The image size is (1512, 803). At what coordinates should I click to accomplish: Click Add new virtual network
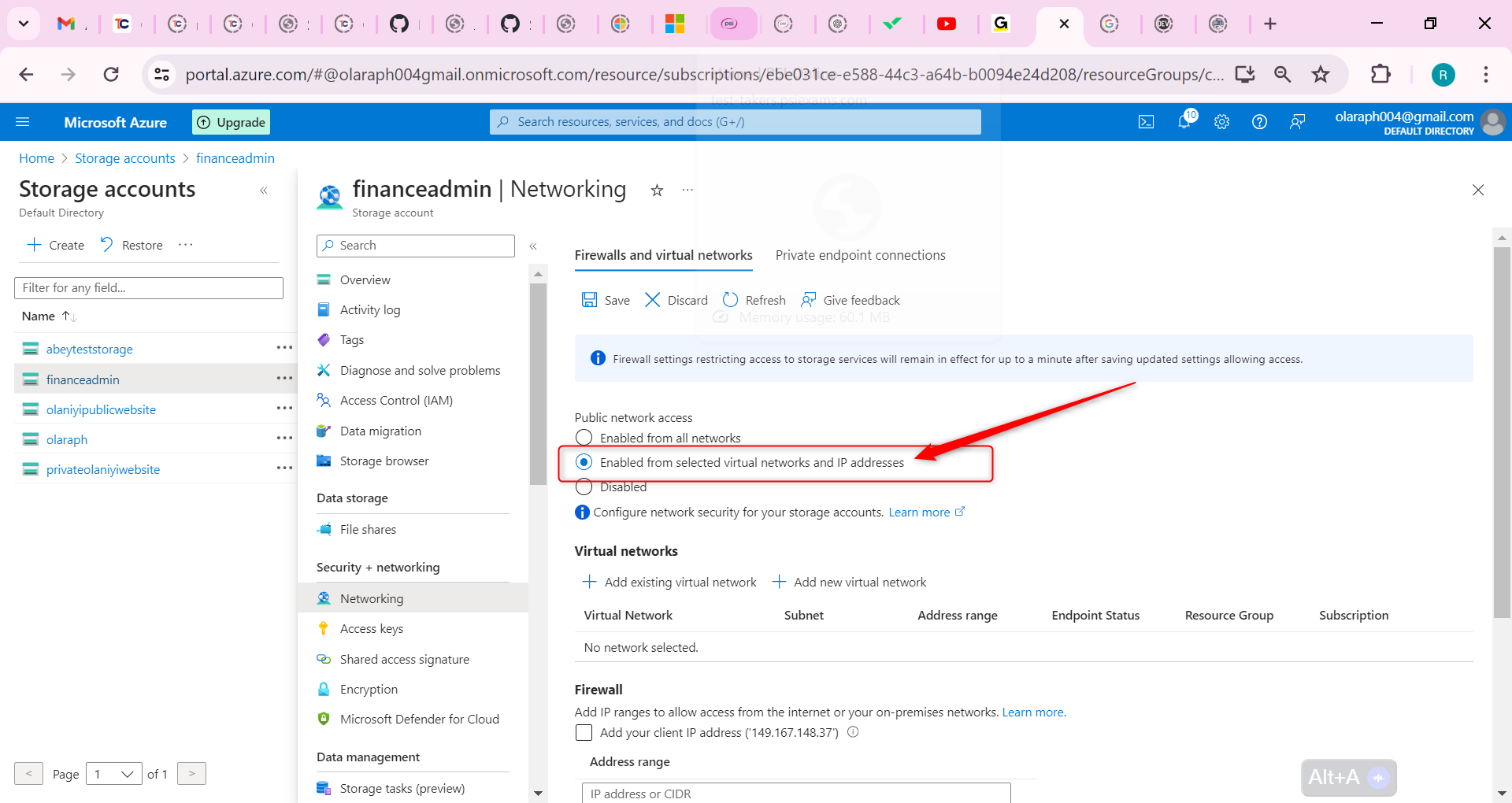click(x=849, y=582)
